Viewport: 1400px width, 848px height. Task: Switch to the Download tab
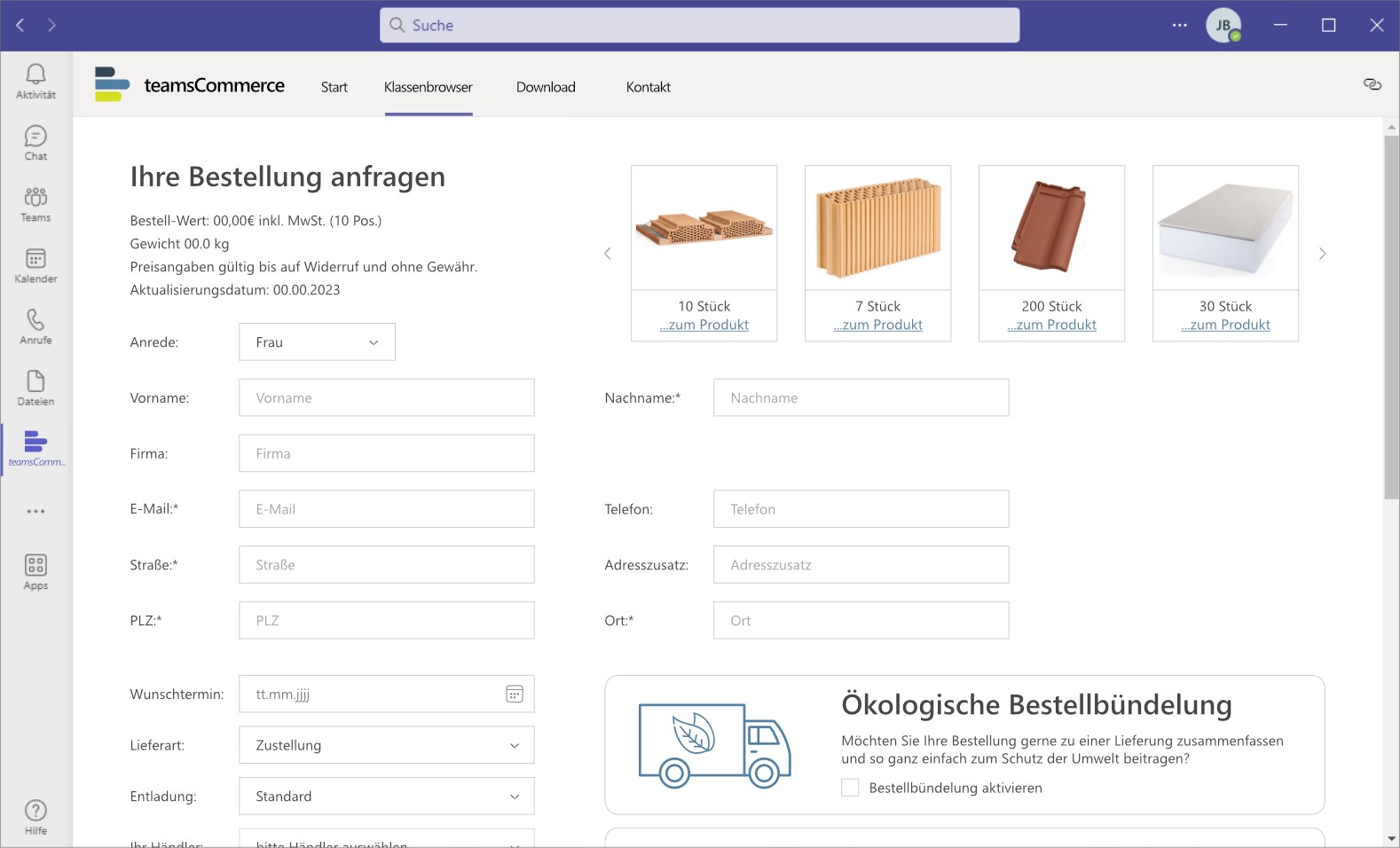pos(546,87)
